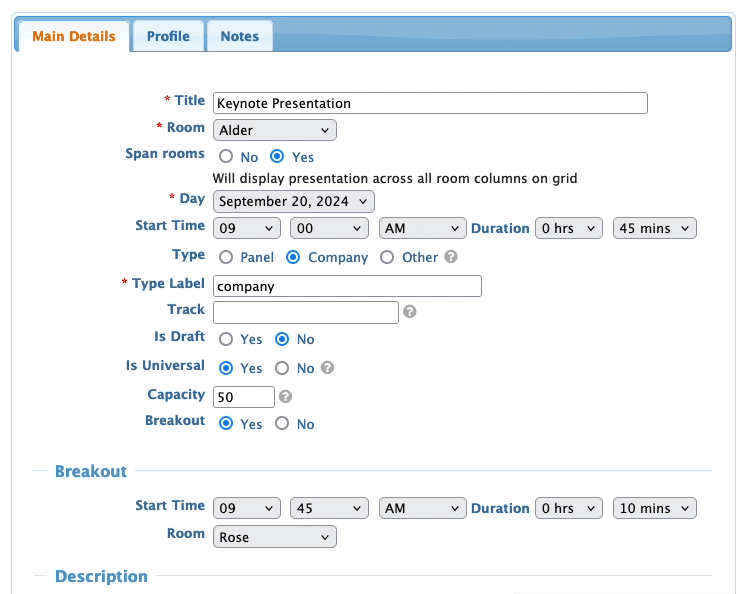
Task: Open the Notes tab
Action: click(240, 36)
